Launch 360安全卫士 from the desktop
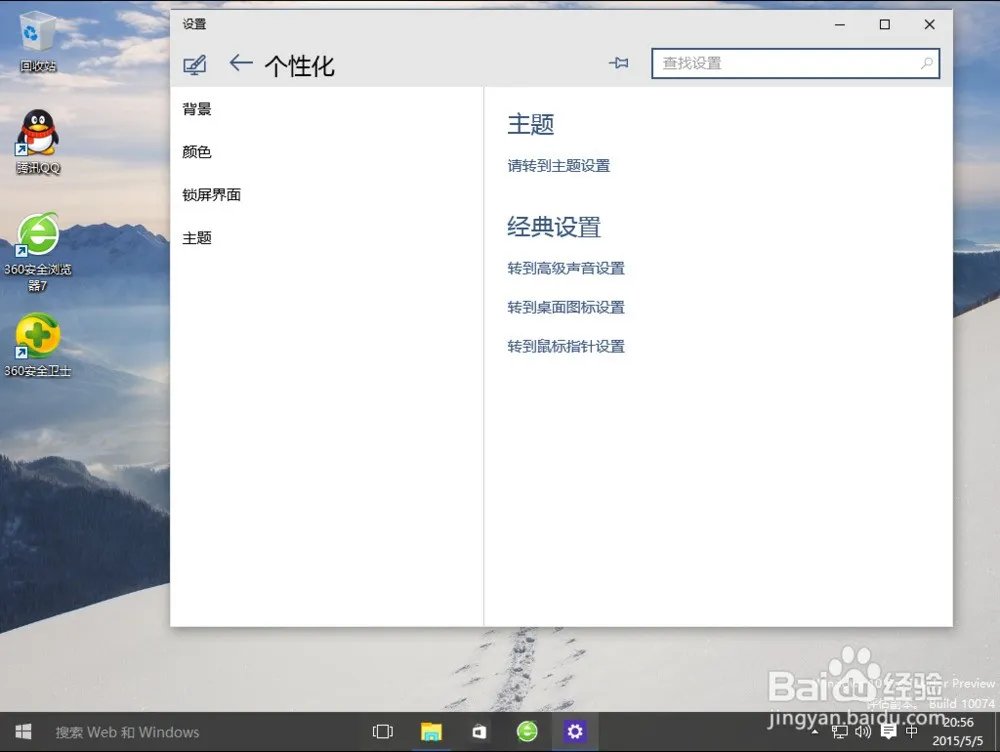This screenshot has width=1000, height=752. click(x=37, y=340)
